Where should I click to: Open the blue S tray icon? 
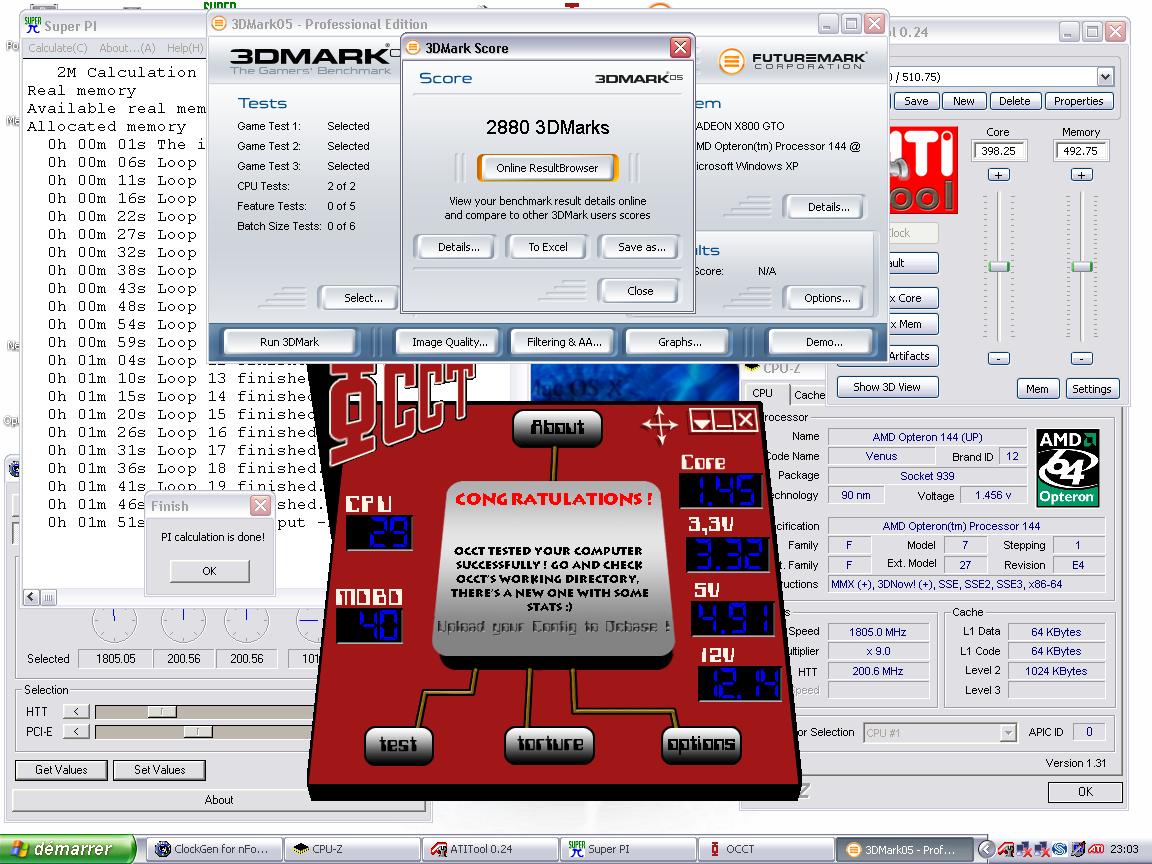point(1059,849)
